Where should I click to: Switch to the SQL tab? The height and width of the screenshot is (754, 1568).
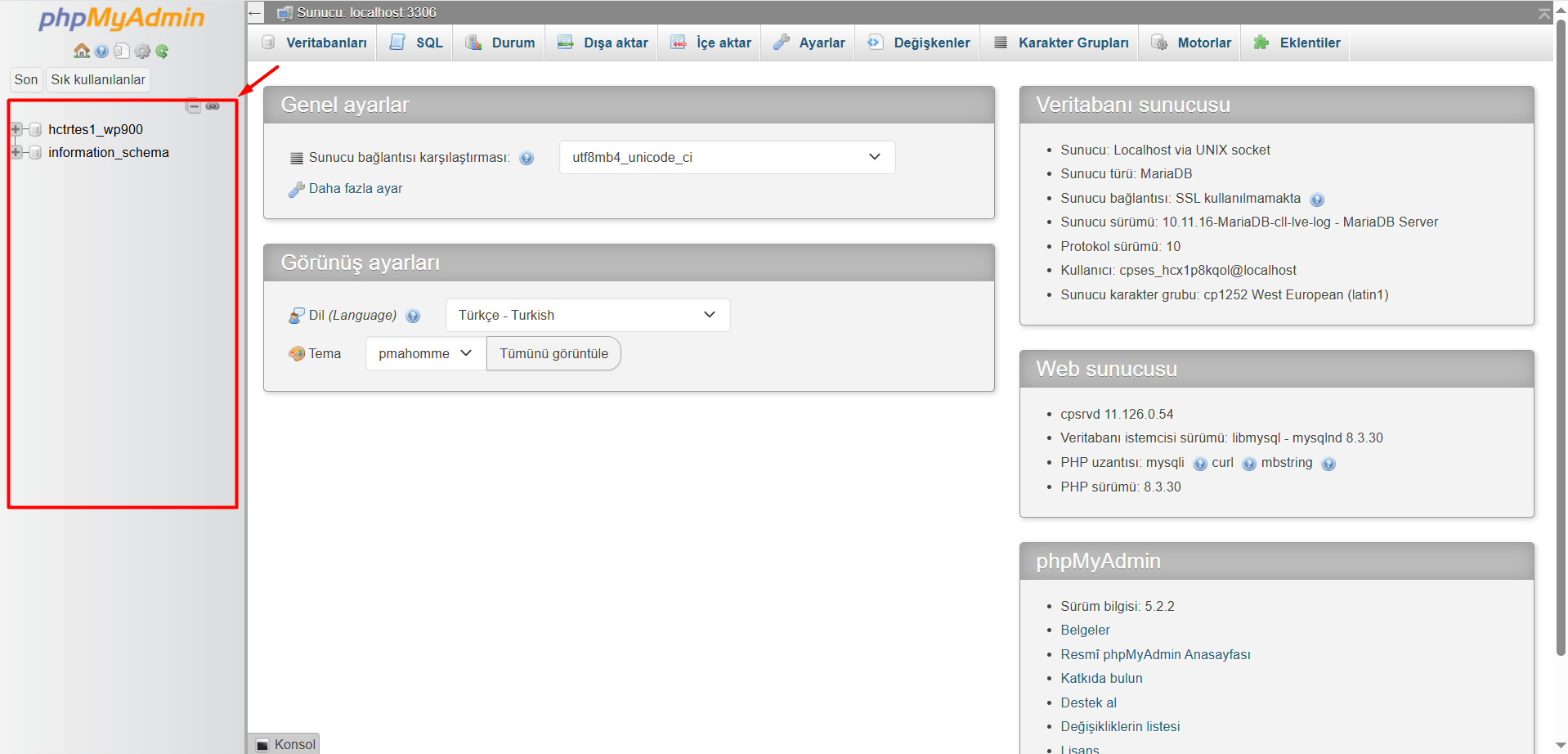pyautogui.click(x=417, y=43)
